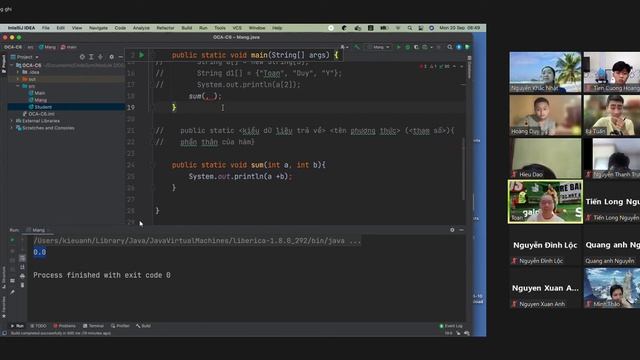Click battery status icon in menu bar

(384, 28)
